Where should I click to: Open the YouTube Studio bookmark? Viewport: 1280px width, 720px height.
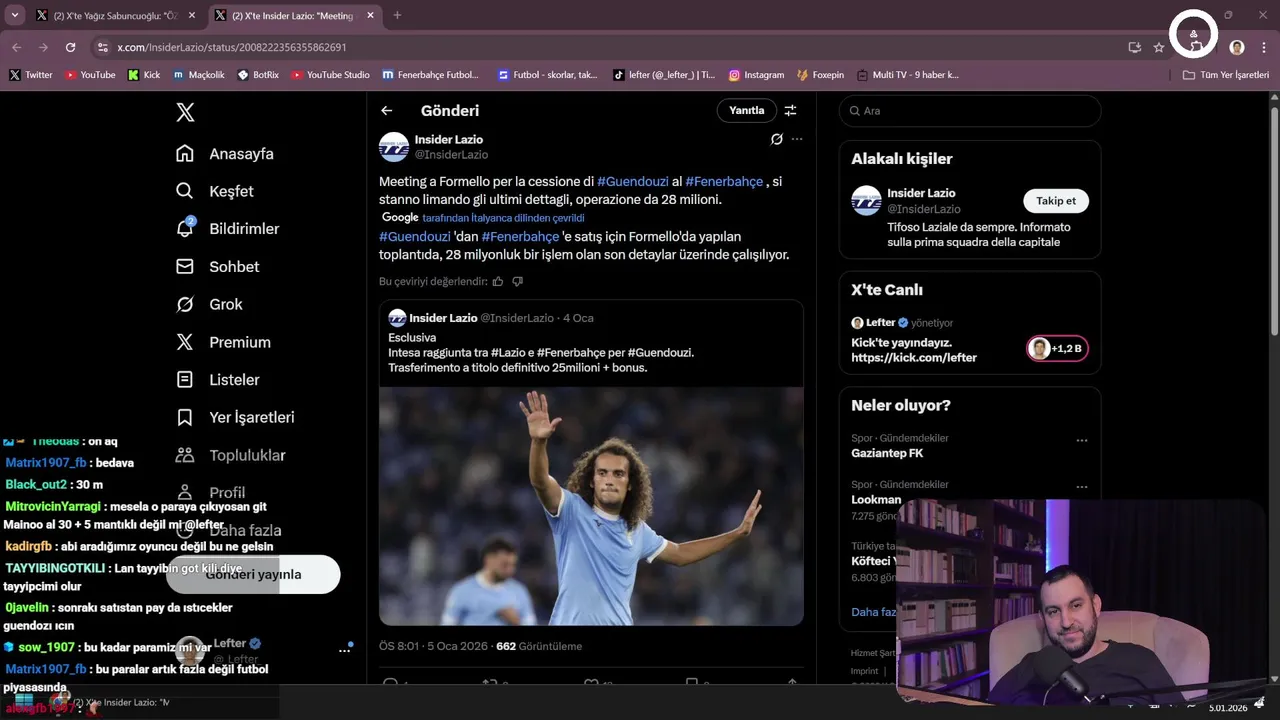point(330,75)
